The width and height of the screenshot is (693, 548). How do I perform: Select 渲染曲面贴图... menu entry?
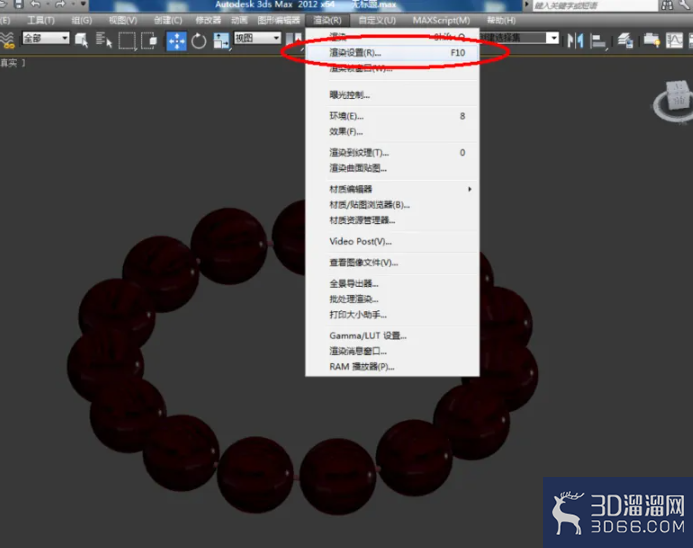tap(392, 168)
